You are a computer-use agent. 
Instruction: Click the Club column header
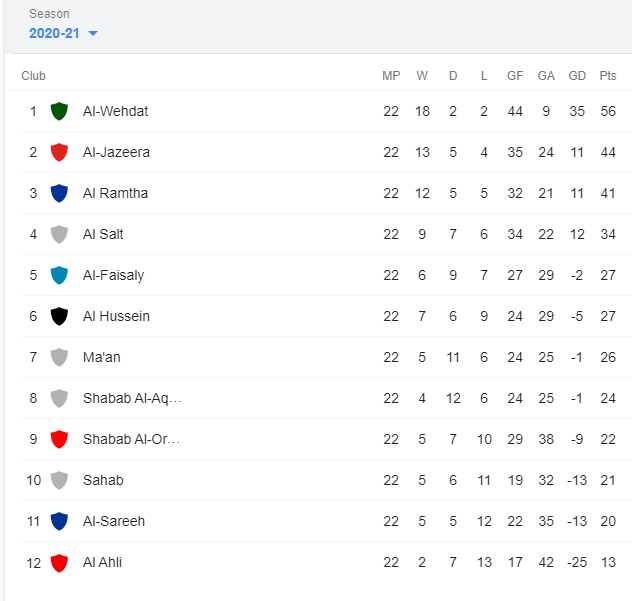point(33,76)
